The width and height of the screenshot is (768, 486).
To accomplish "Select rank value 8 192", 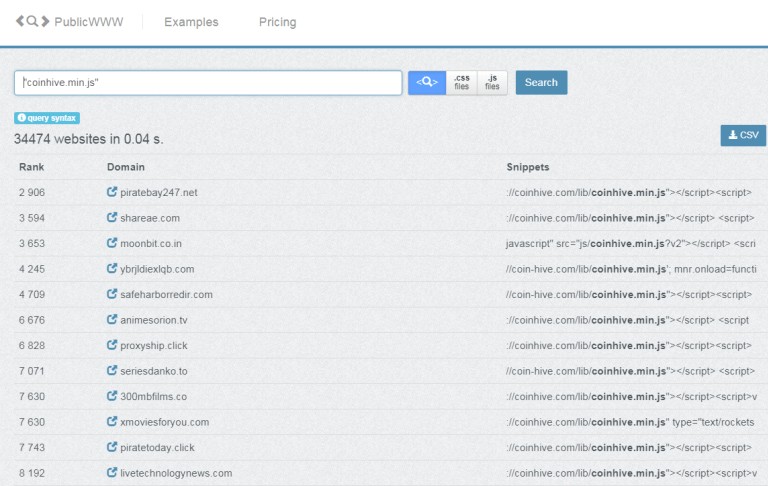I will click(32, 473).
